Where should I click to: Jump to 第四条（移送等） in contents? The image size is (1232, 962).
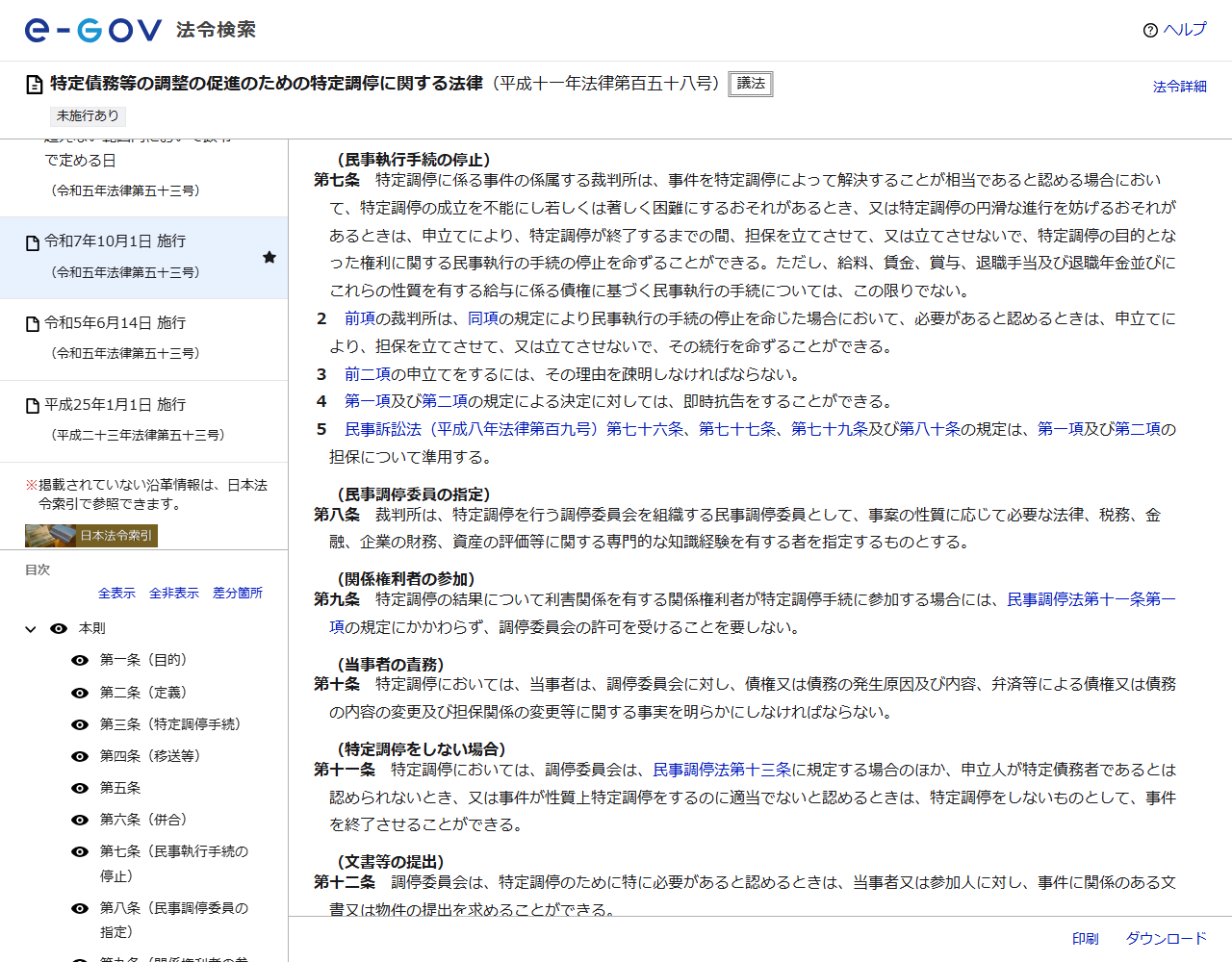click(x=150, y=756)
